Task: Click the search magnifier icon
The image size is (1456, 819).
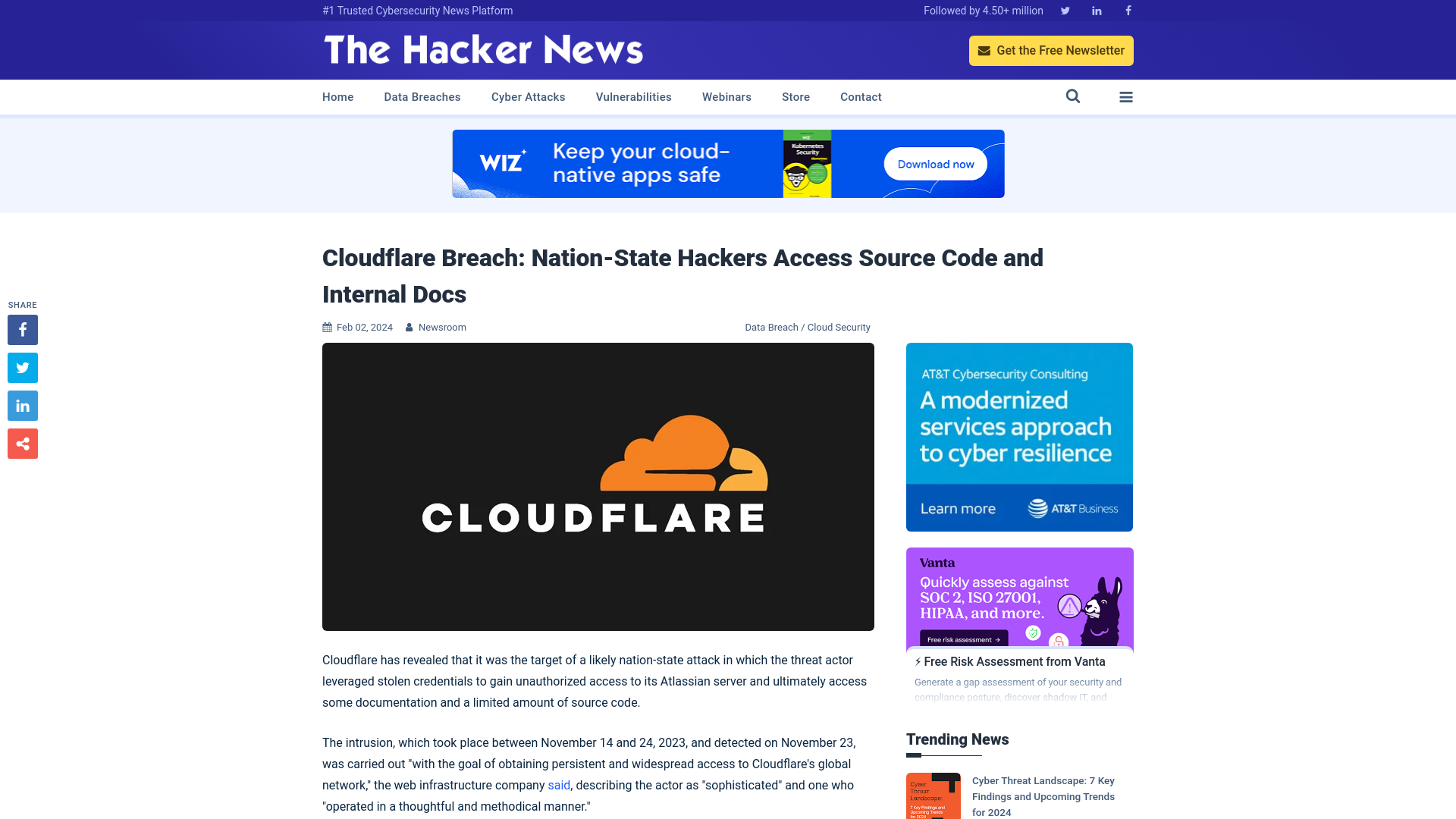Action: click(1073, 97)
